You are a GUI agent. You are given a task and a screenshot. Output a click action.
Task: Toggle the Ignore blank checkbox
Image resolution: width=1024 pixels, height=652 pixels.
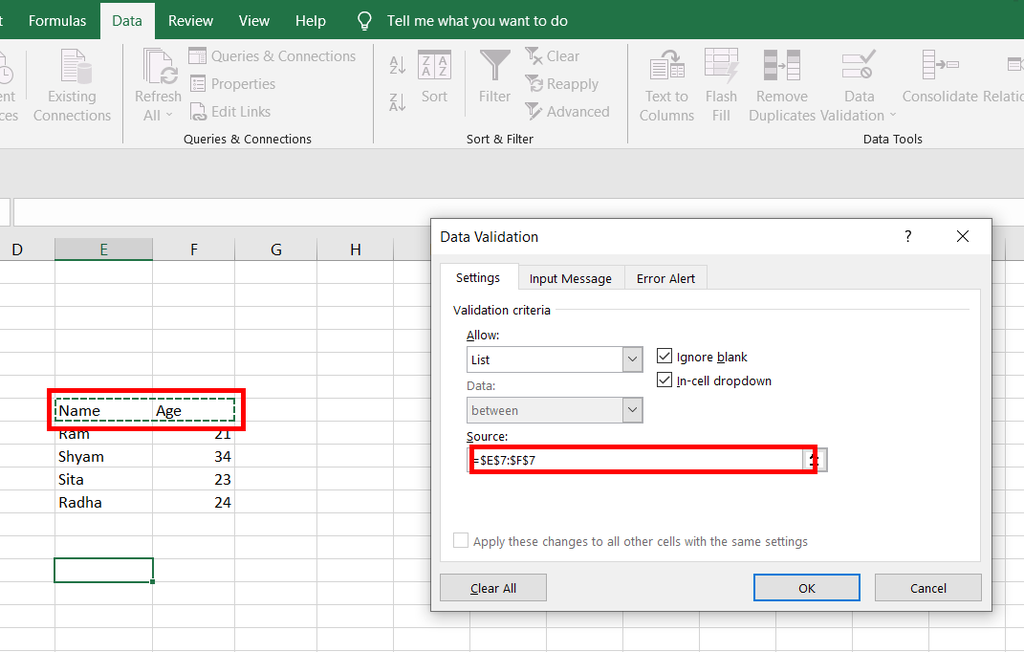[664, 356]
